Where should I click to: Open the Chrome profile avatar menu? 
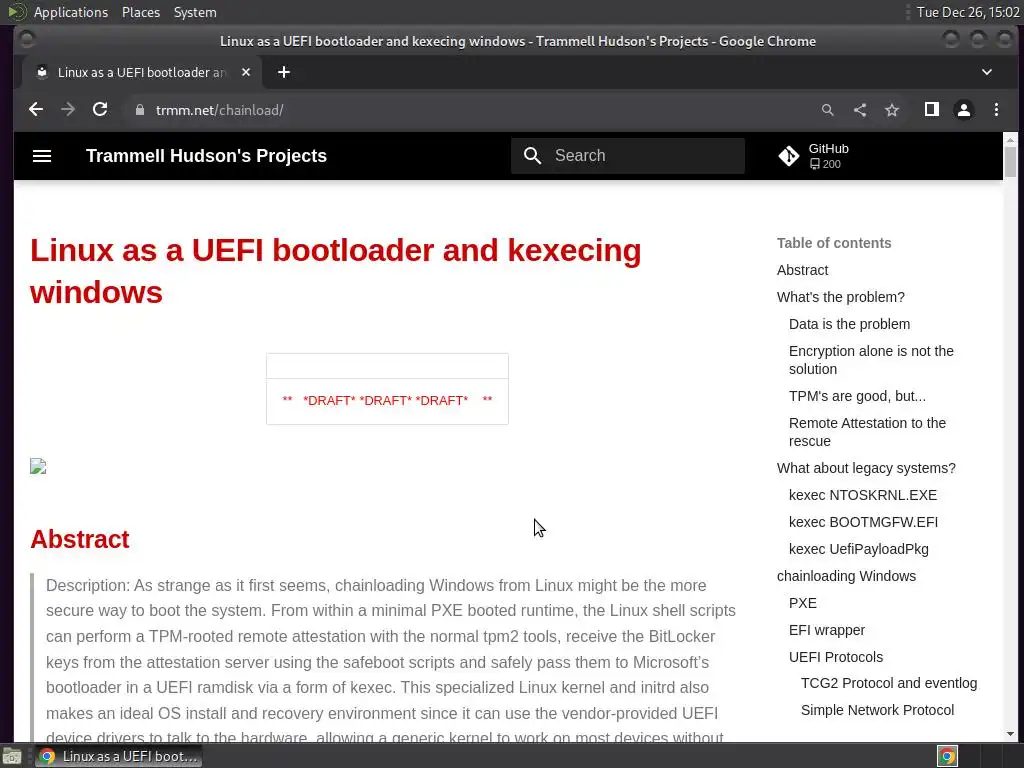click(x=964, y=110)
